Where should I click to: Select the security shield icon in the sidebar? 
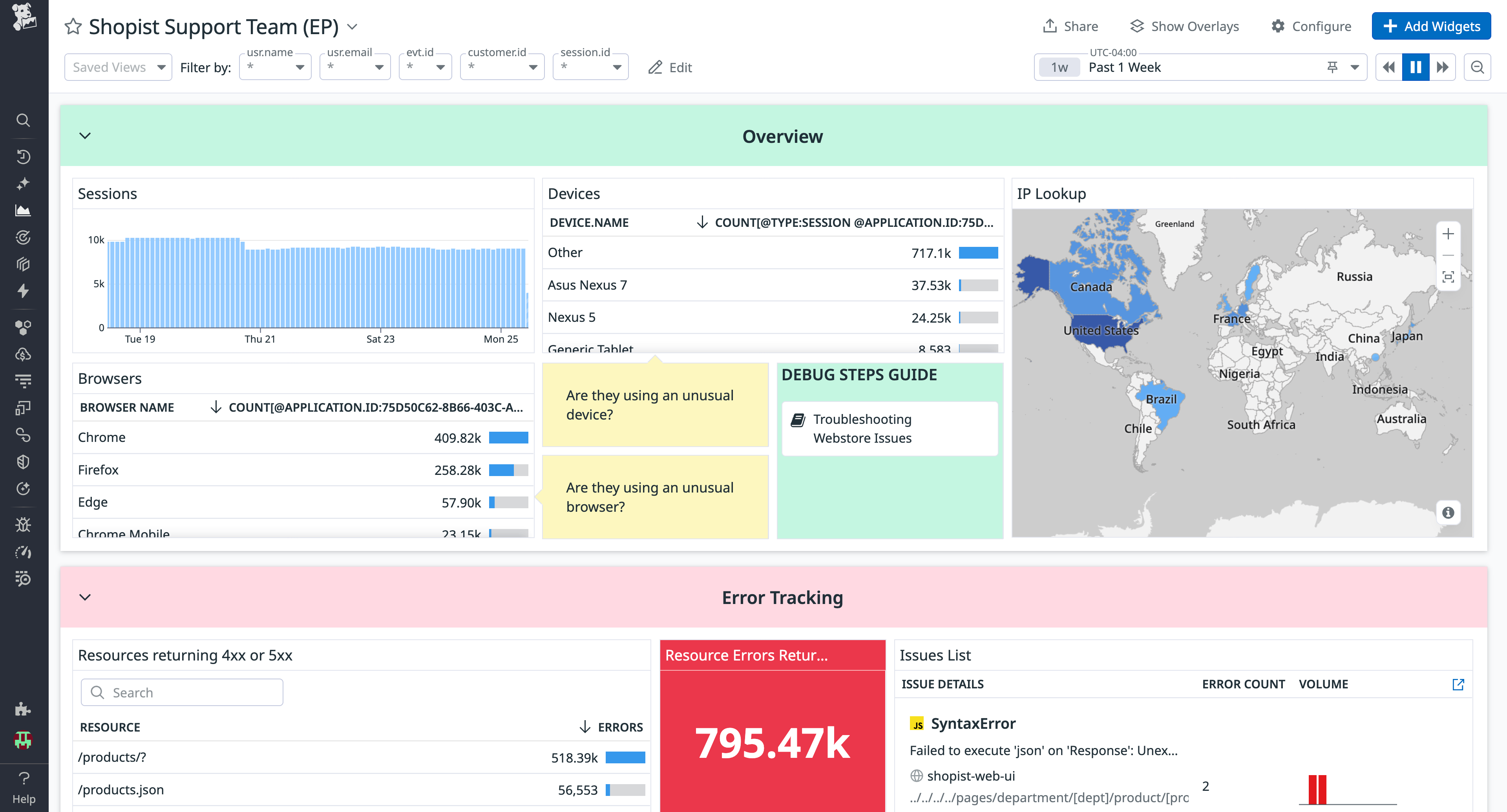pos(24,462)
